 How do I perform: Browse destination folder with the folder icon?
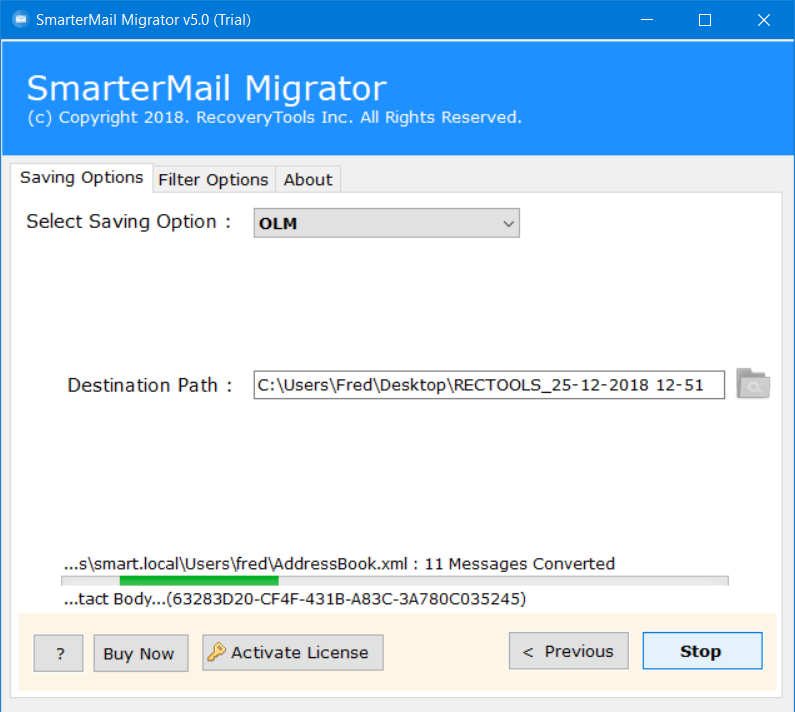[x=753, y=384]
